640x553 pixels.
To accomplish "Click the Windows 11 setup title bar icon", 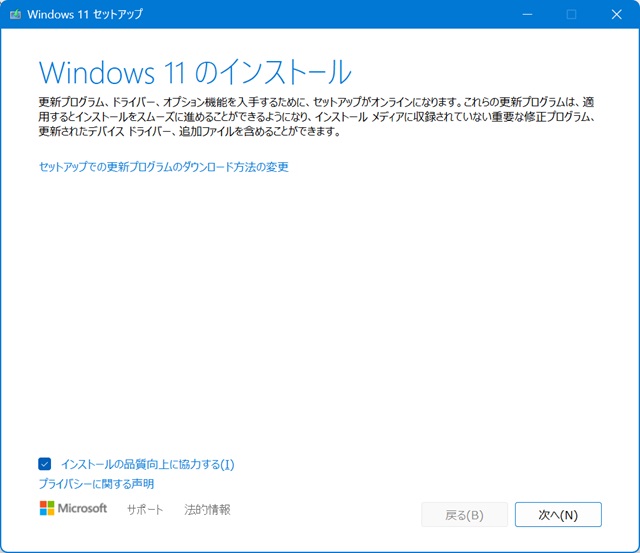I will 16,15.
